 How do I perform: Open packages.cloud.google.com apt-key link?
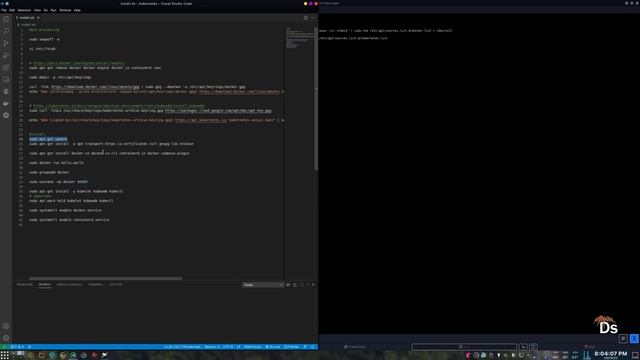[218, 111]
